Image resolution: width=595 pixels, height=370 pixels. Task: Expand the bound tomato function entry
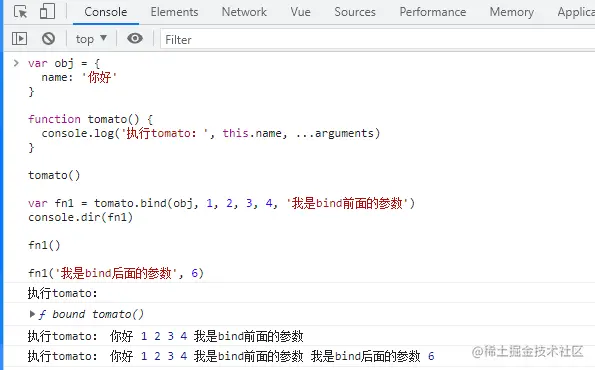[32, 314]
